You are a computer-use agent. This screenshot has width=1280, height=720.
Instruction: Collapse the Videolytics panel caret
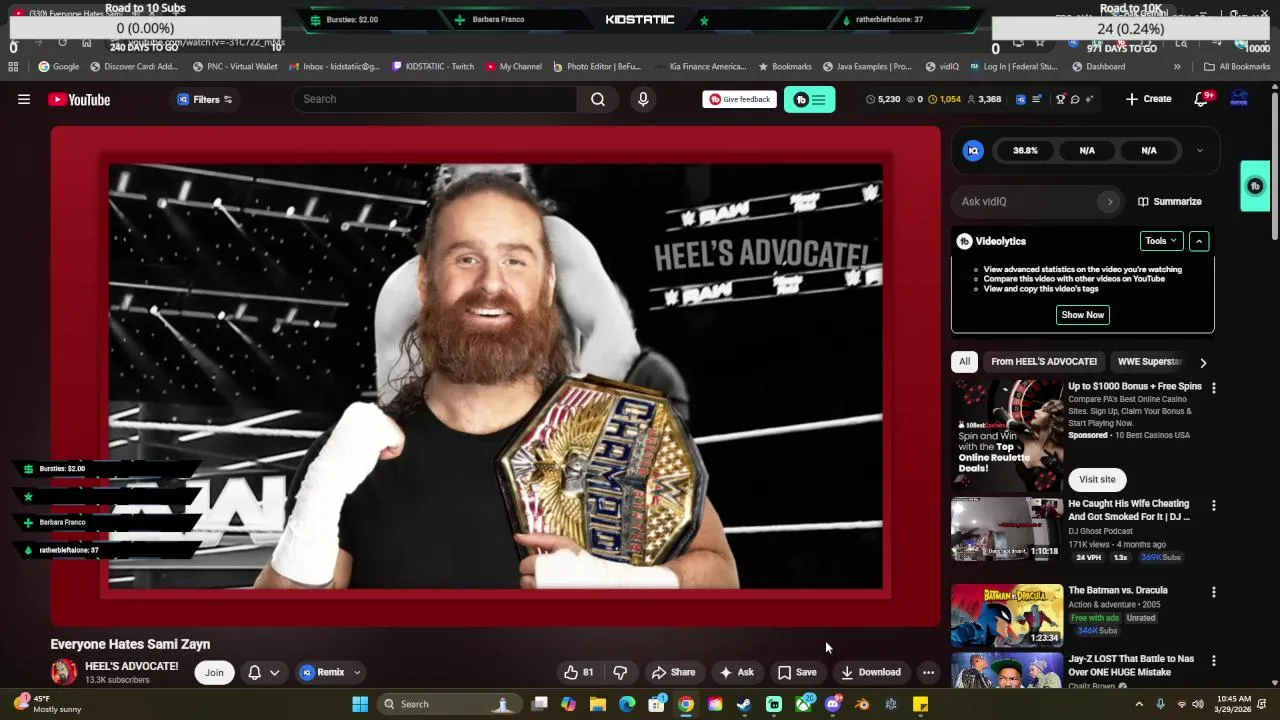(1198, 241)
